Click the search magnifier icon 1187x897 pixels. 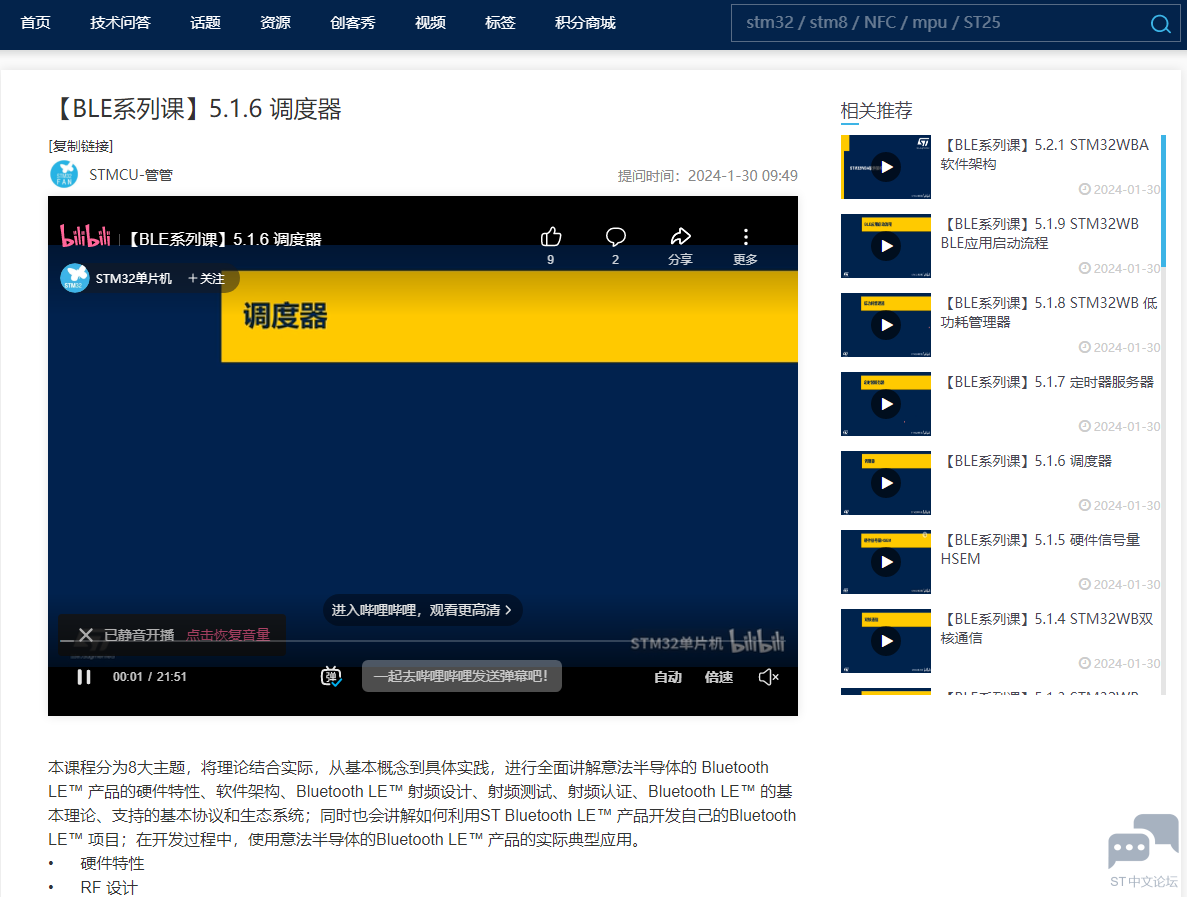1160,23
